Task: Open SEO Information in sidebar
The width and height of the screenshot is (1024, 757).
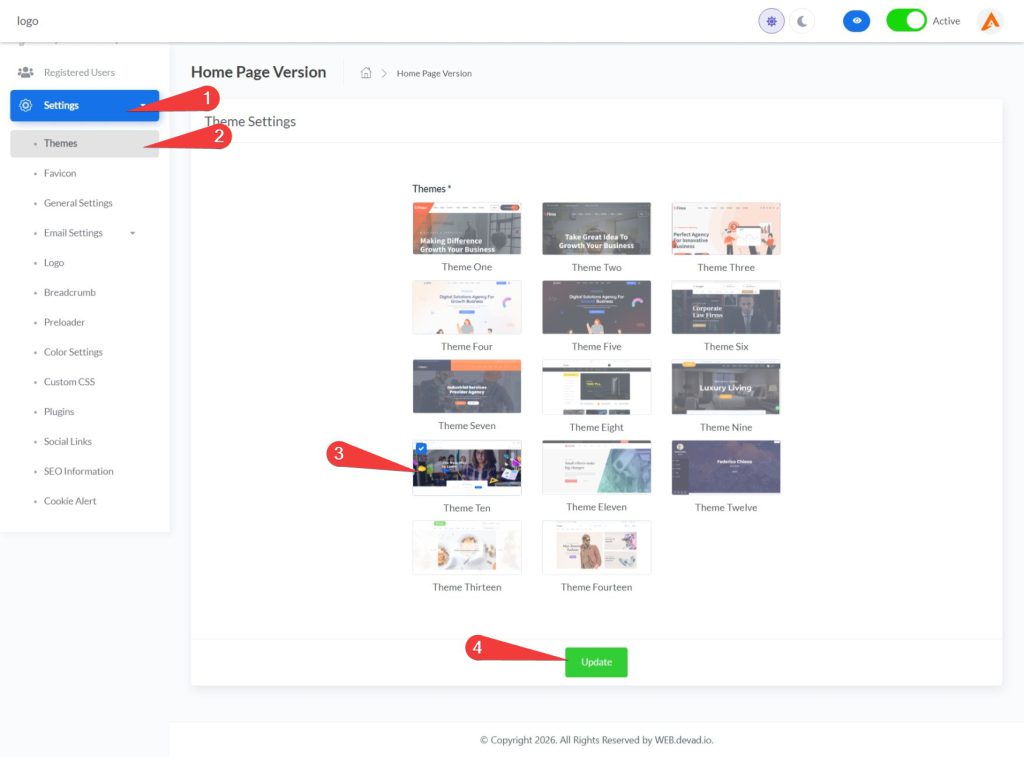Action: click(x=78, y=471)
